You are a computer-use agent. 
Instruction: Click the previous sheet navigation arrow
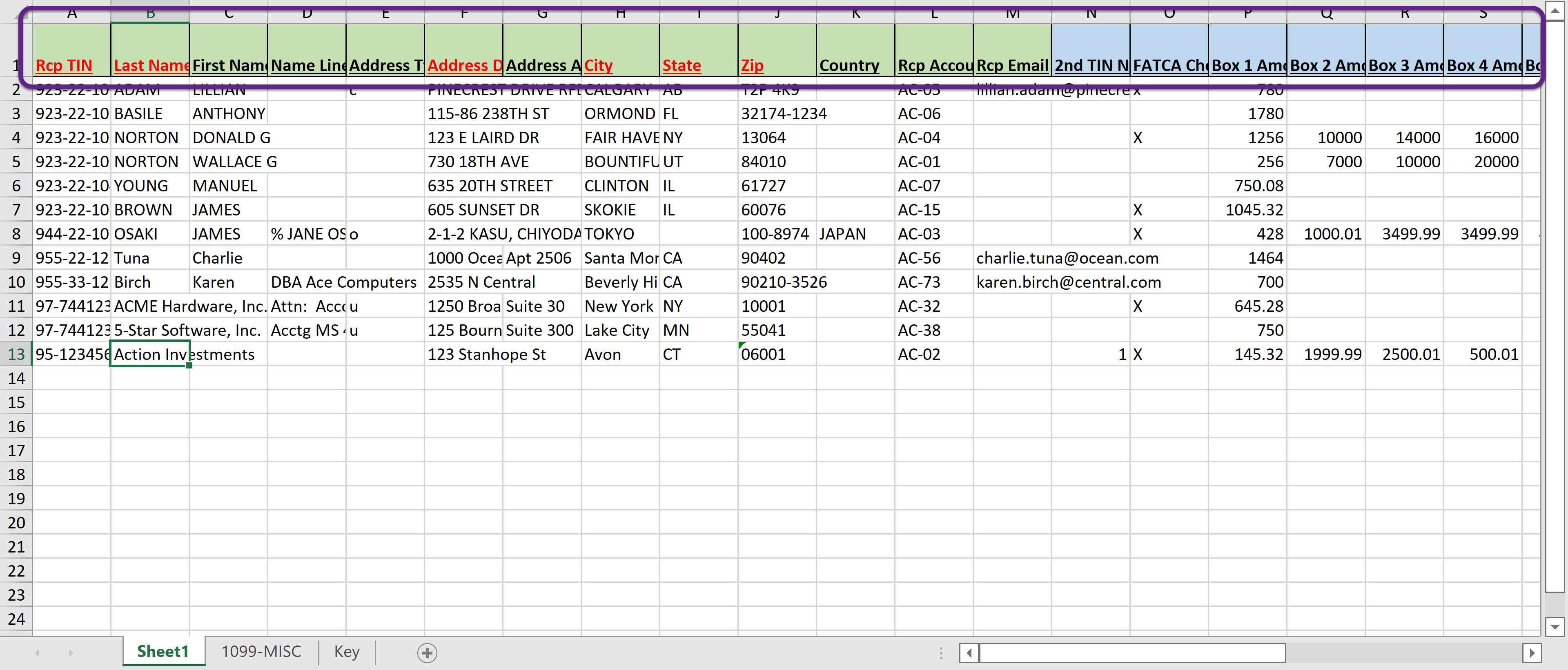(37, 652)
